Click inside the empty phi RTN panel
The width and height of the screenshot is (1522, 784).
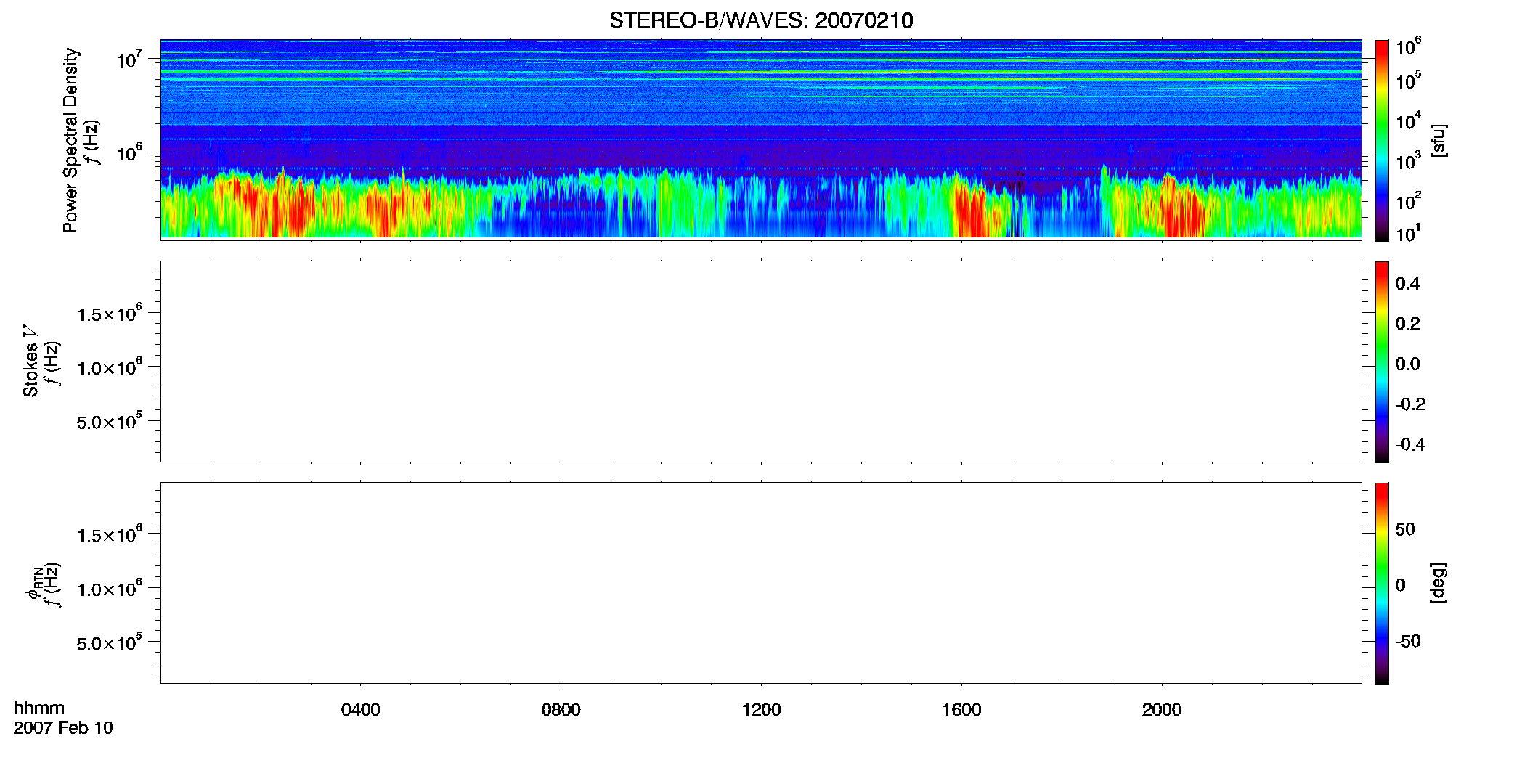click(761, 583)
